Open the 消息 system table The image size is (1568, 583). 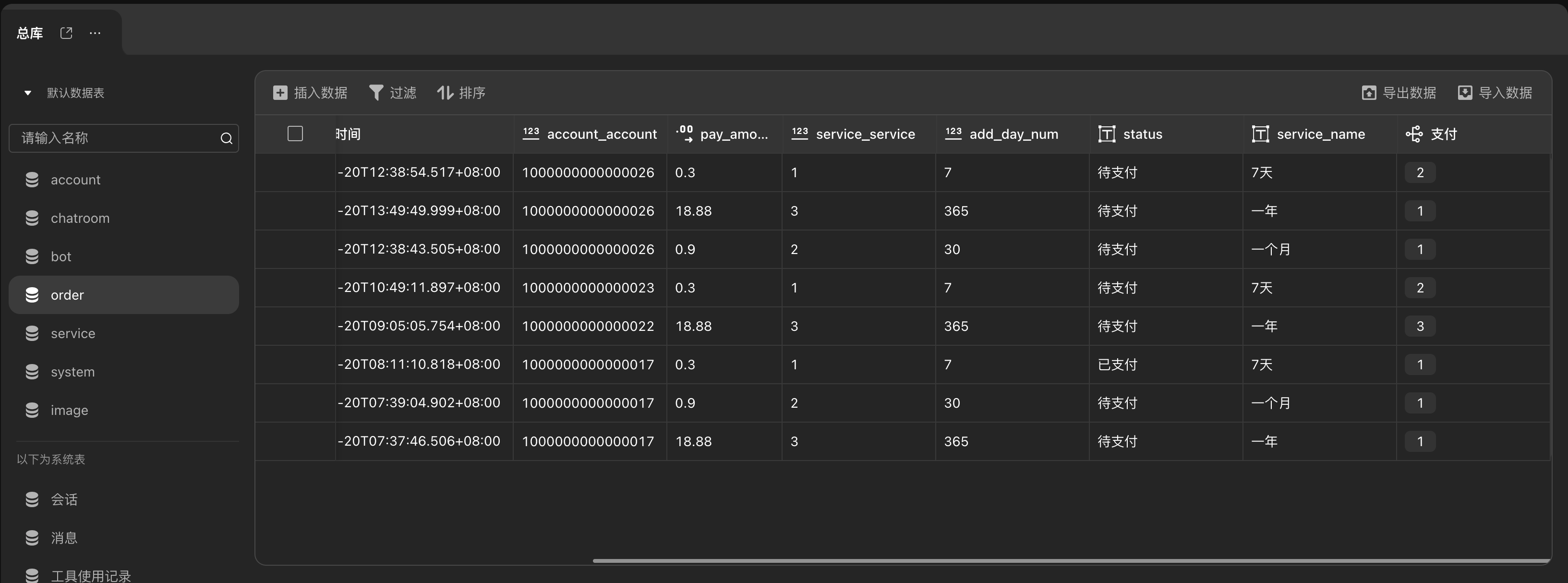pyautogui.click(x=123, y=538)
